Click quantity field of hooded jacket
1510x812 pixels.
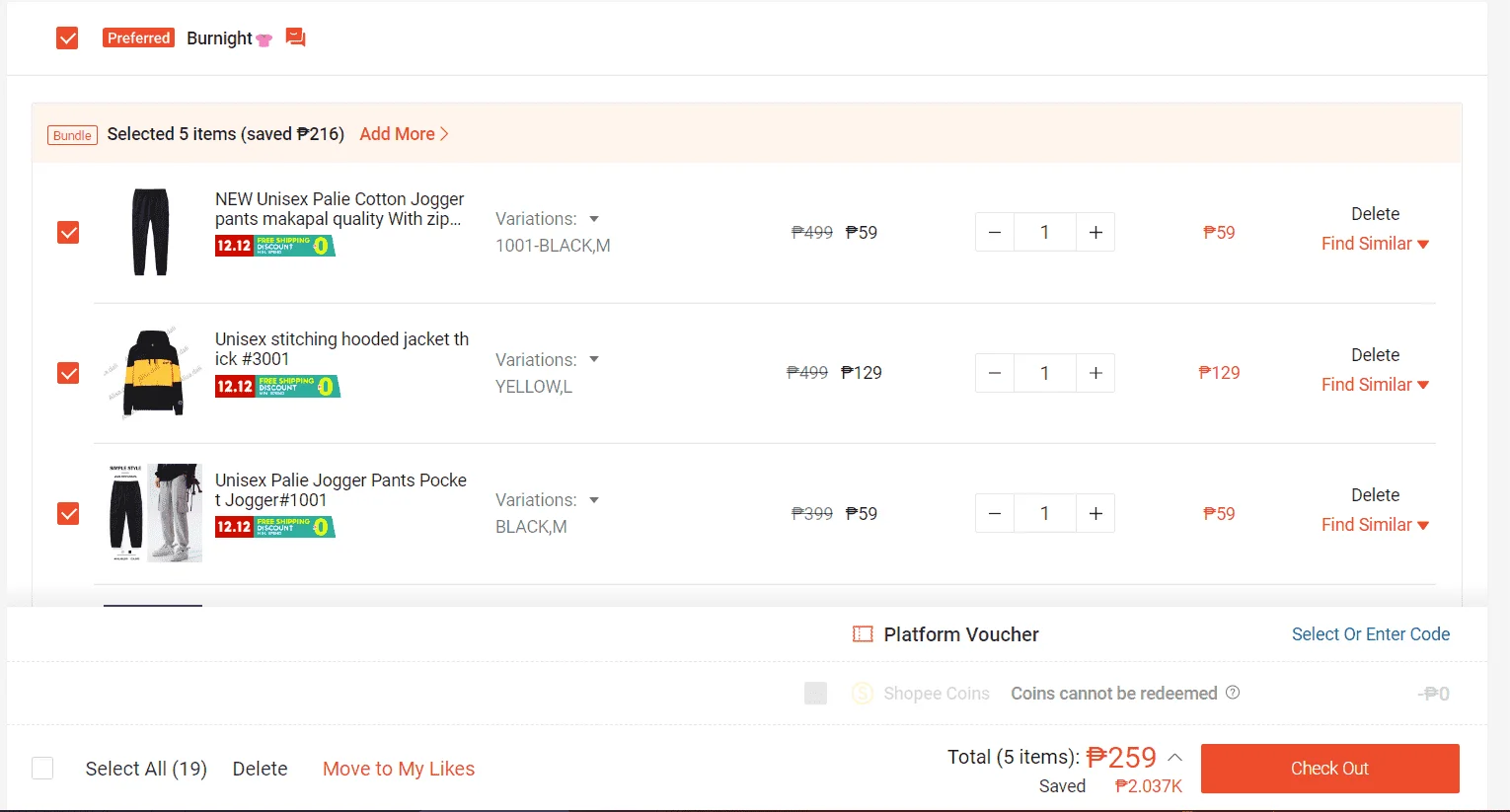tap(1045, 373)
